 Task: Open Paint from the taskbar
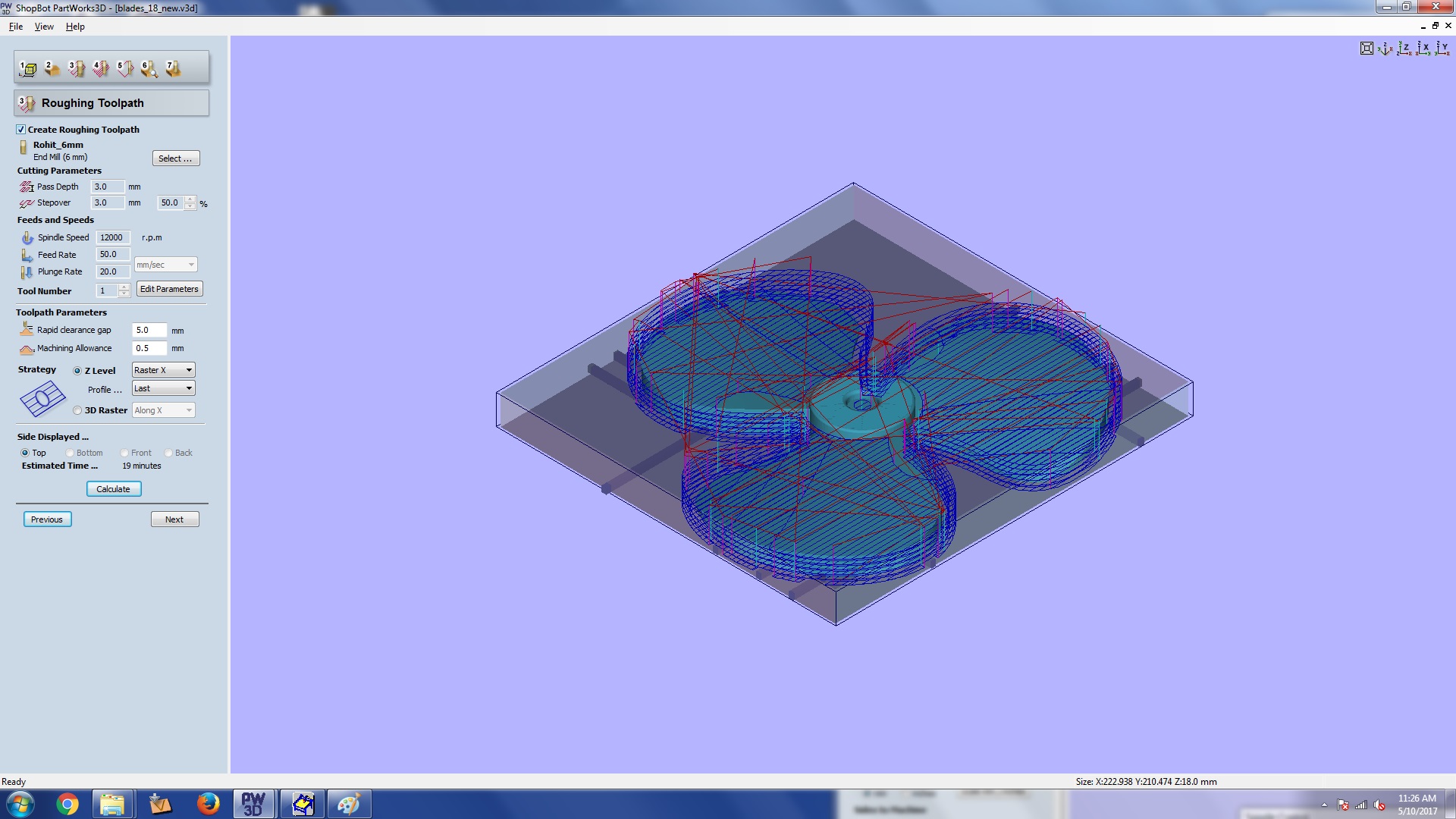coord(349,804)
